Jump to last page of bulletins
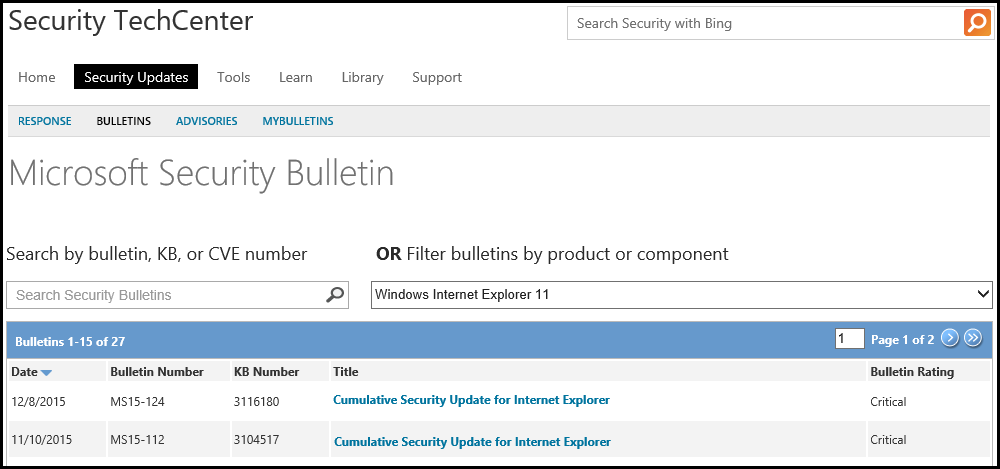 tap(973, 339)
